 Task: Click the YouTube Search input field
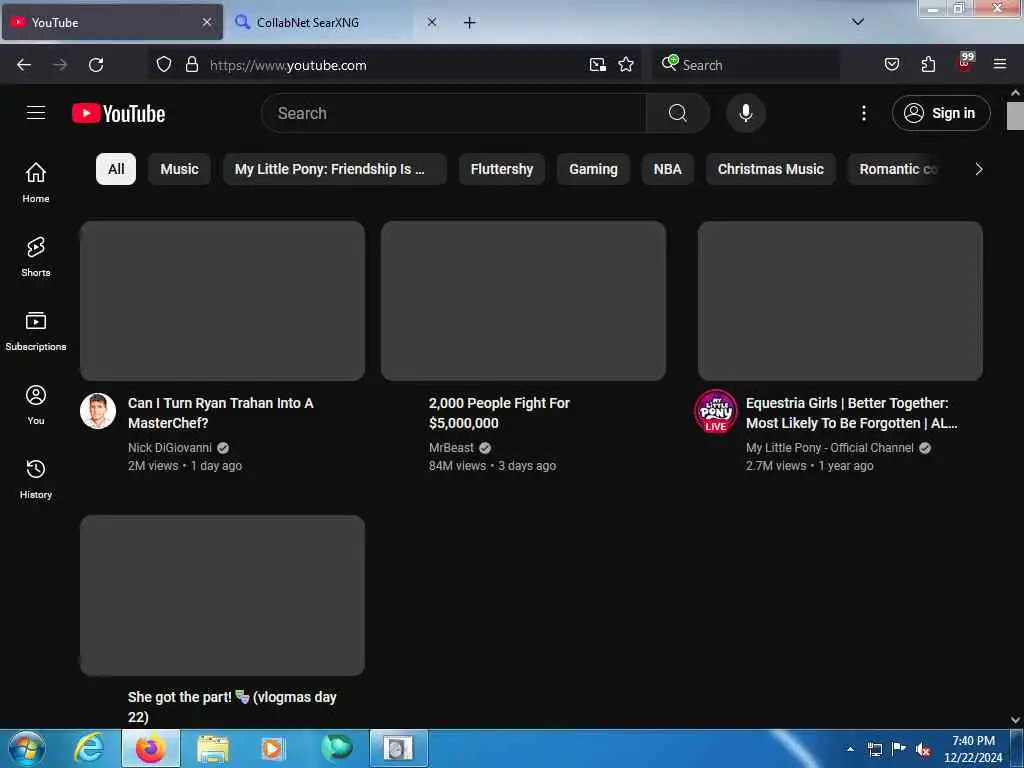pyautogui.click(x=454, y=113)
